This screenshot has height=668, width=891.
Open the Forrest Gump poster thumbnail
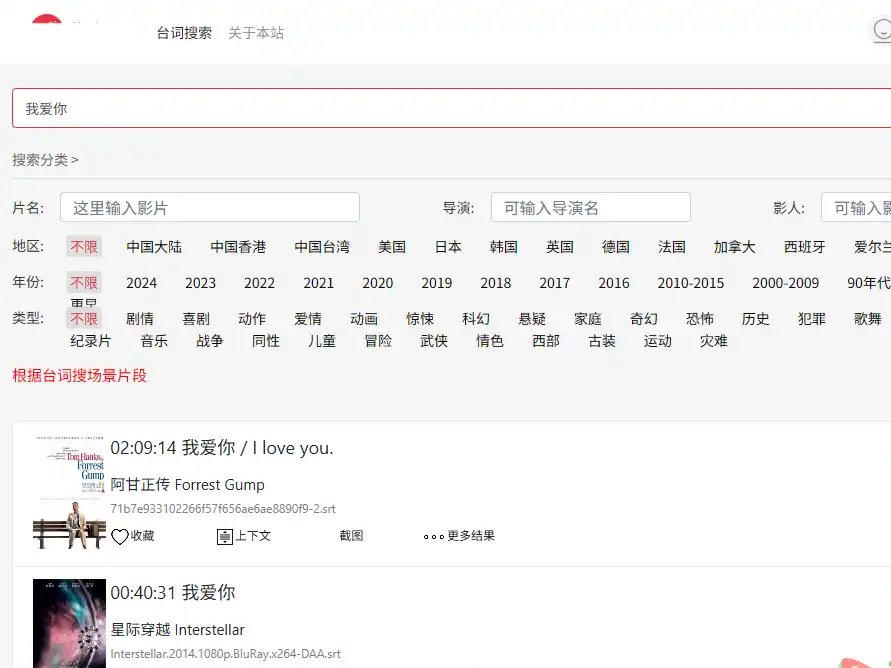point(69,492)
